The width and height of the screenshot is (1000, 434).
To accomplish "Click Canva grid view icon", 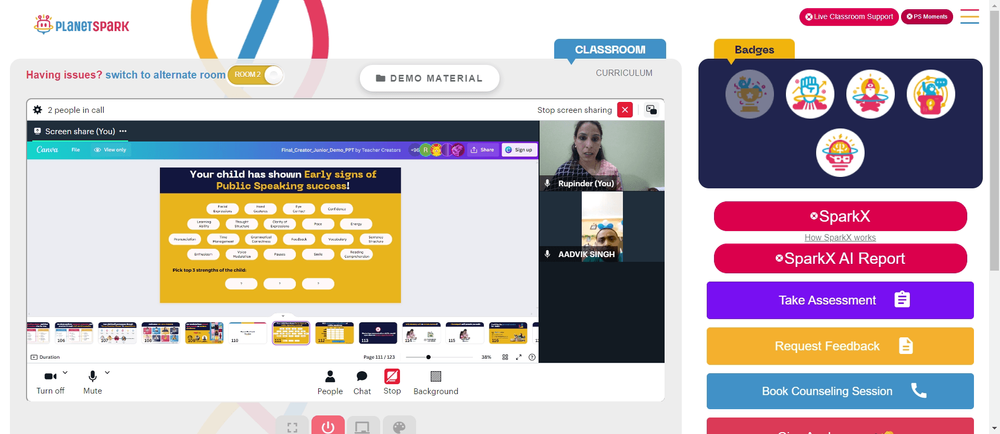I will (505, 358).
